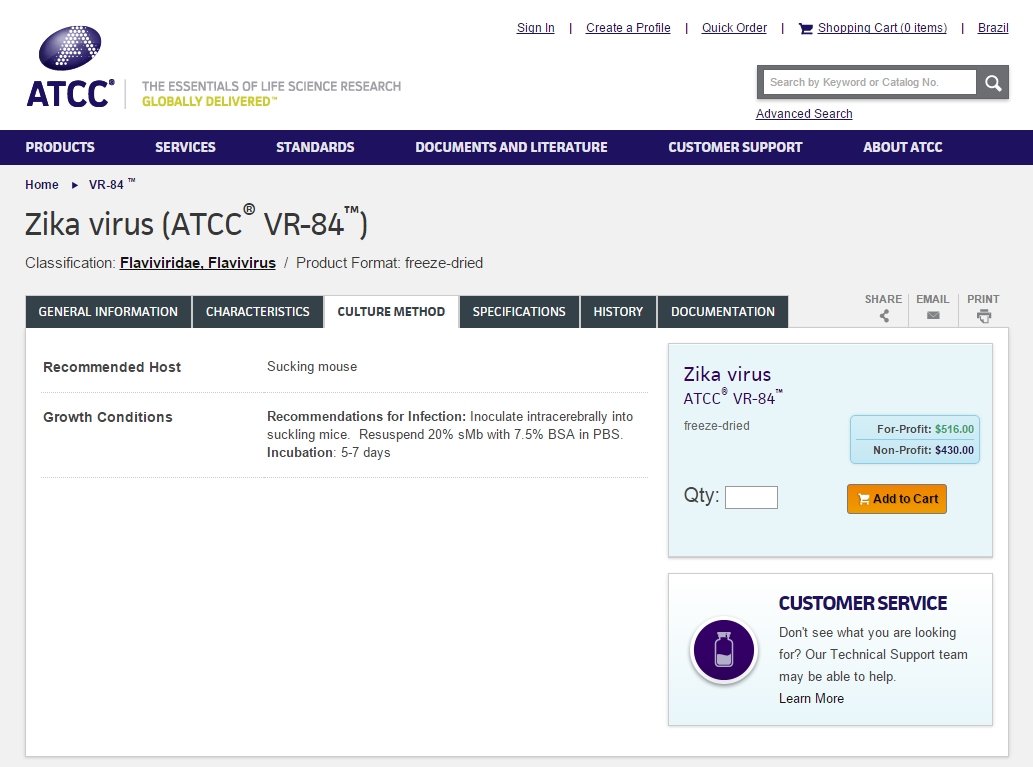Click the Email envelope icon
The width and height of the screenshot is (1033, 767).
[933, 316]
